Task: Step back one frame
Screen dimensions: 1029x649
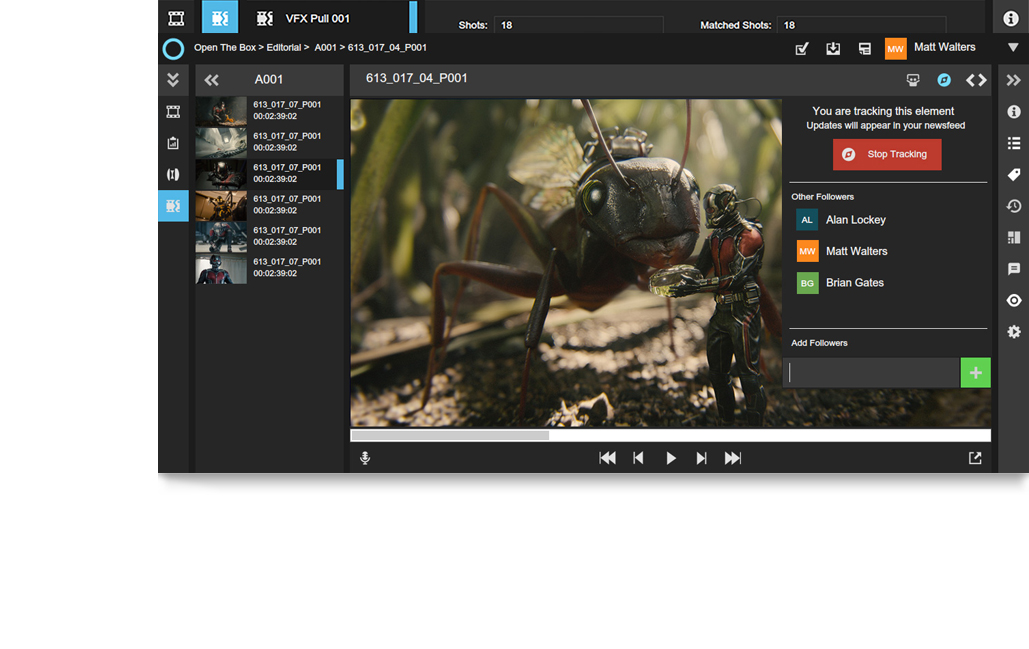Action: (x=638, y=458)
